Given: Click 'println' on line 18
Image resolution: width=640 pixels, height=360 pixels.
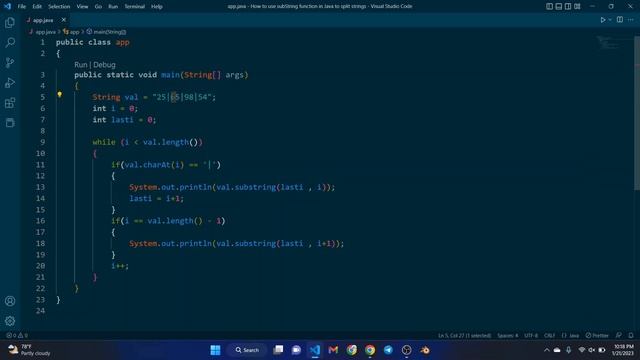Looking at the screenshot, I should coord(196,243).
